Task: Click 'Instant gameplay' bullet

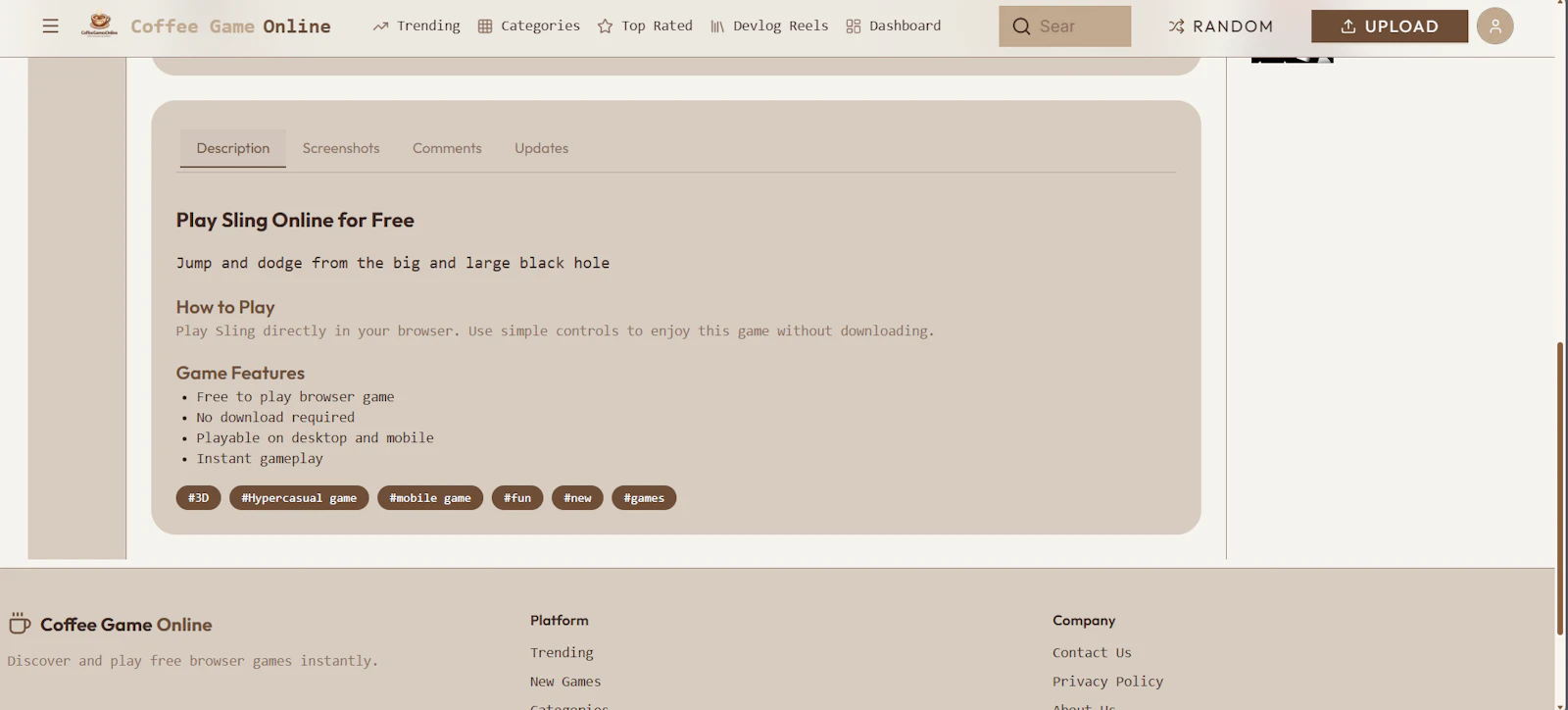Action: tap(260, 459)
